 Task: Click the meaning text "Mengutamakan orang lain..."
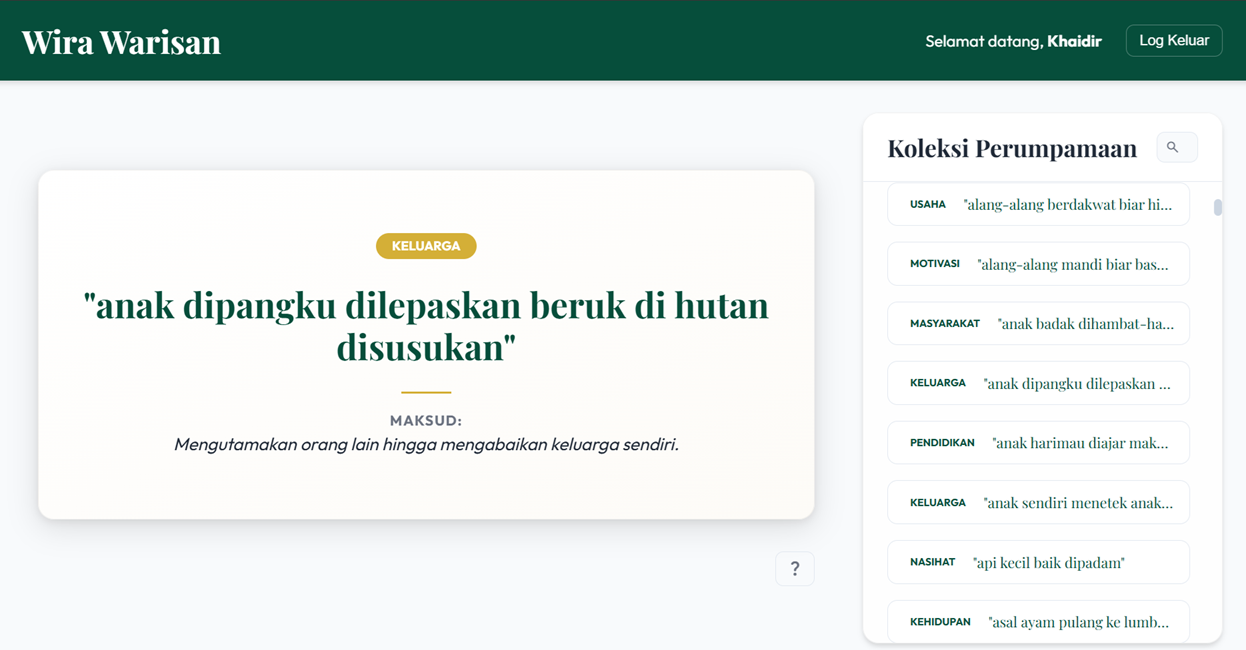[426, 444]
